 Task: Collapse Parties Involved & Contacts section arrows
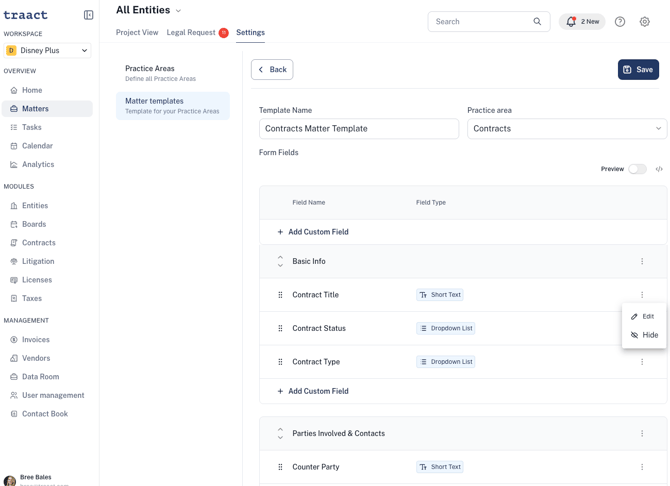click(280, 433)
